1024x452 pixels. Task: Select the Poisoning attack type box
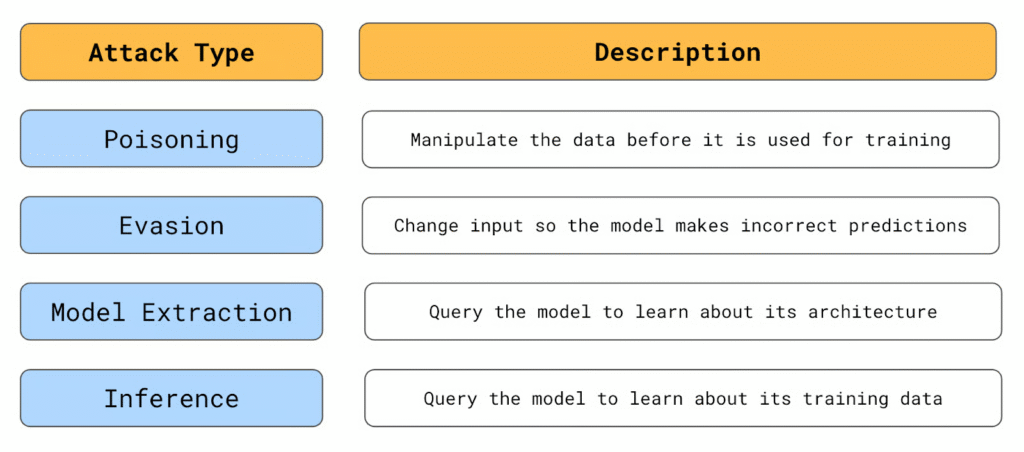click(171, 139)
